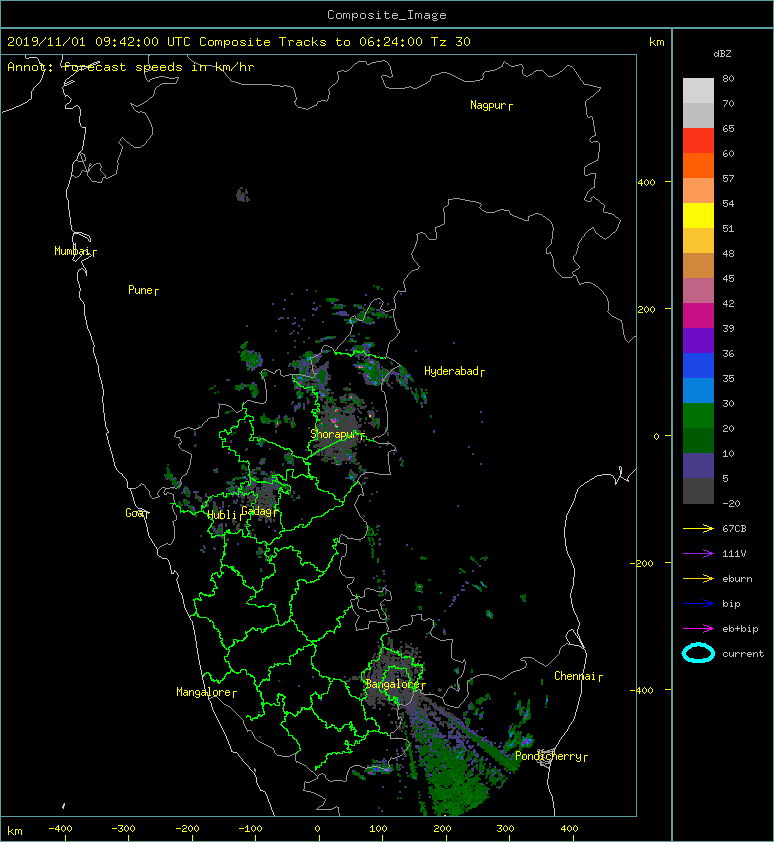Select the bright green swatch on dBZ scale
774x842 pixels.
[698, 416]
